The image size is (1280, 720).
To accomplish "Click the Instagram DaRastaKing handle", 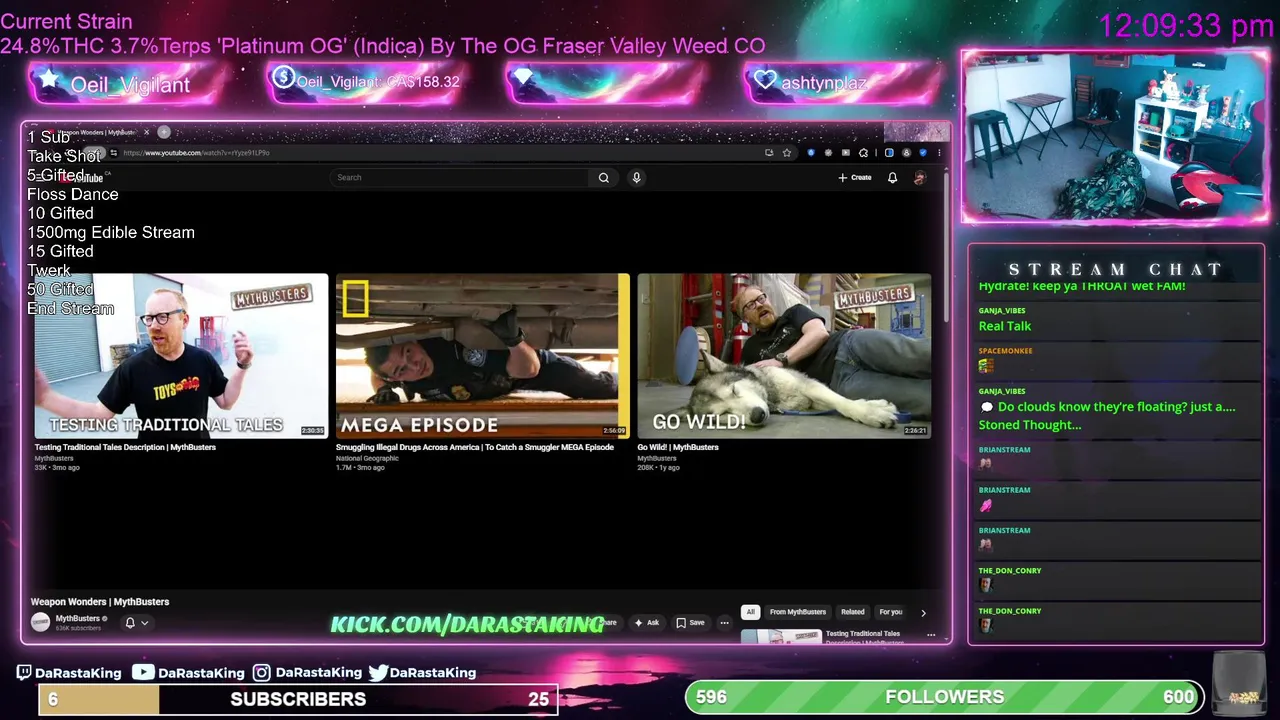I will tap(307, 673).
